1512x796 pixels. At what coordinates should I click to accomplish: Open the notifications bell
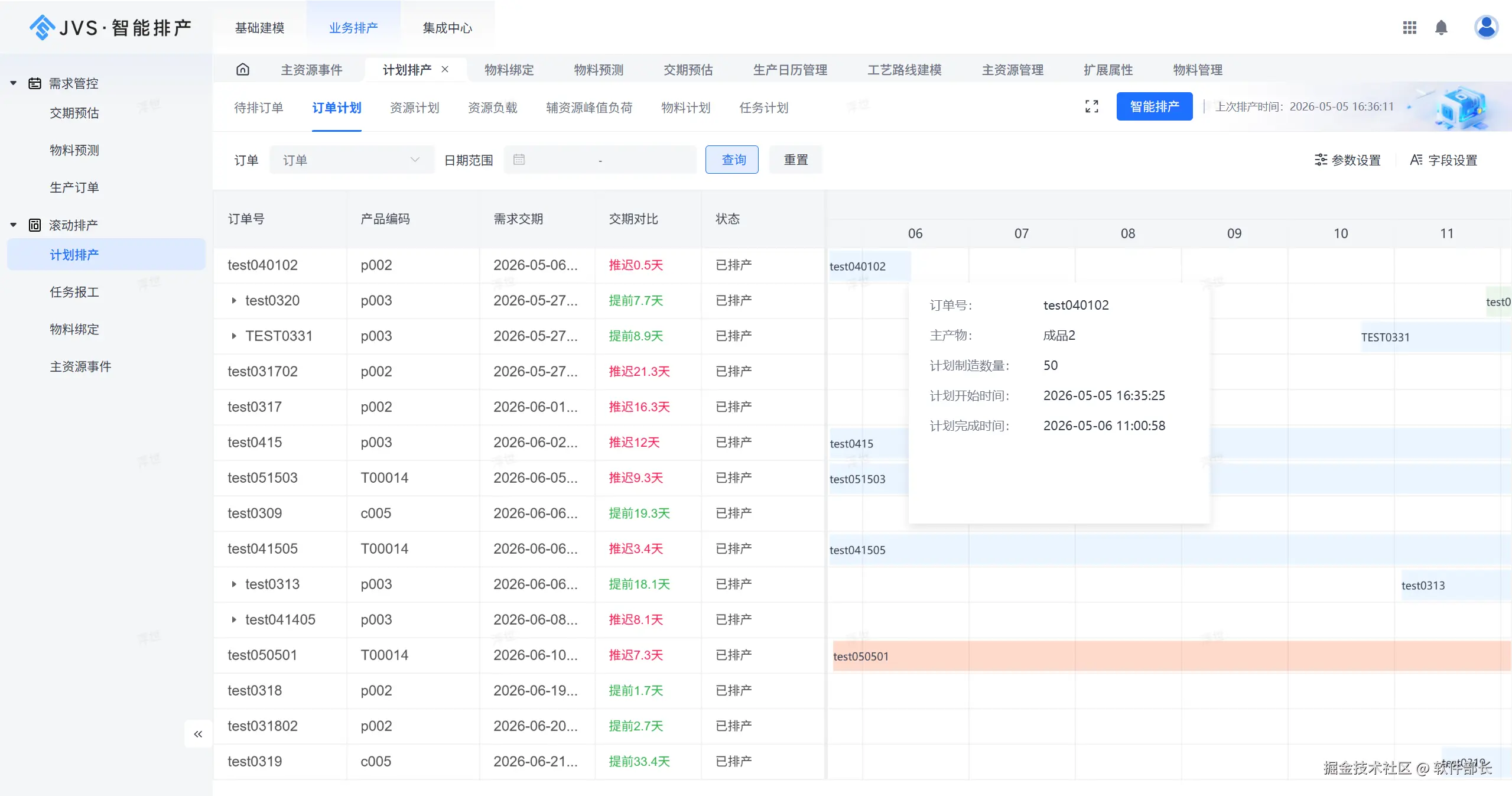[1441, 28]
